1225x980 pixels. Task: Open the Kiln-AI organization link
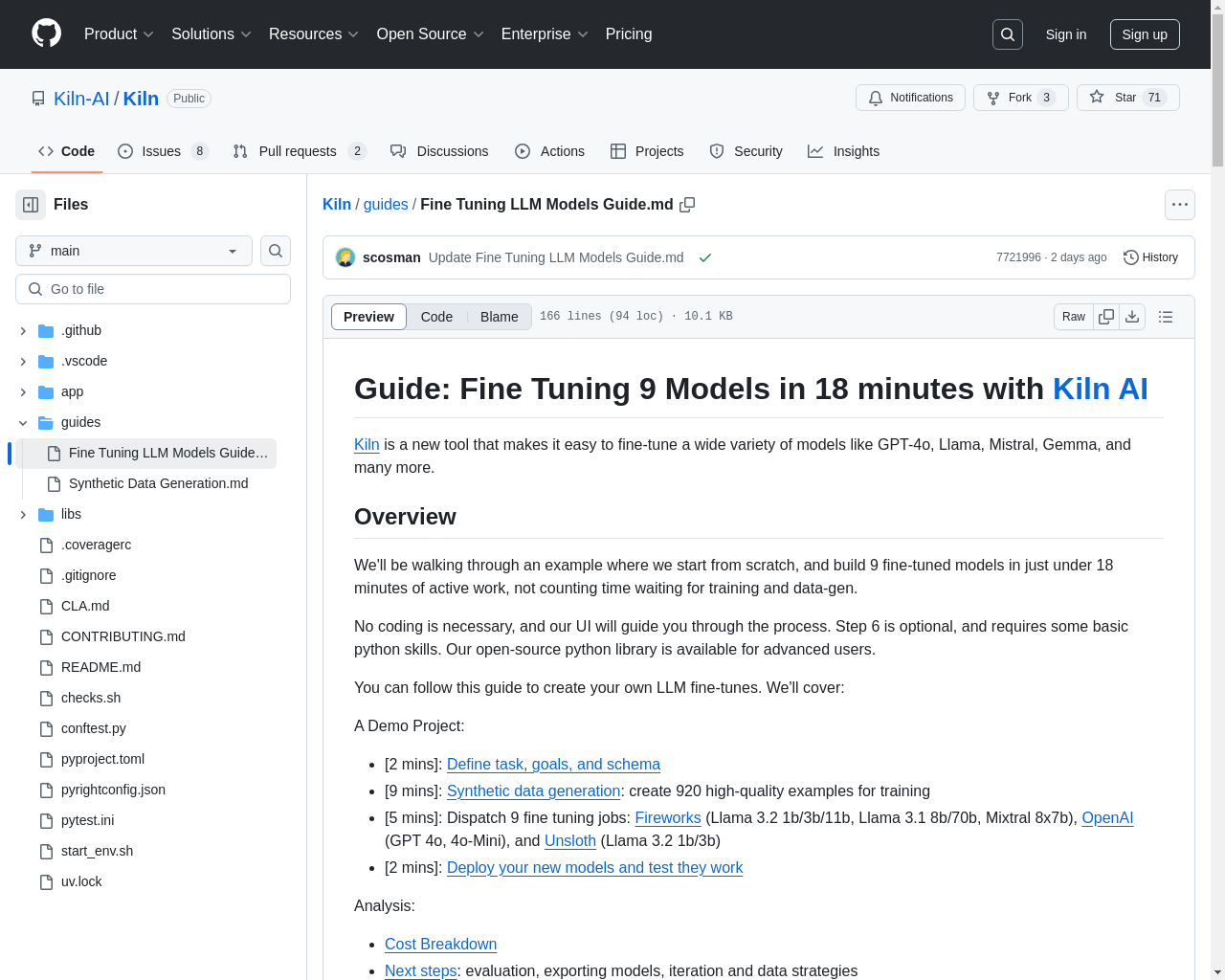81,99
